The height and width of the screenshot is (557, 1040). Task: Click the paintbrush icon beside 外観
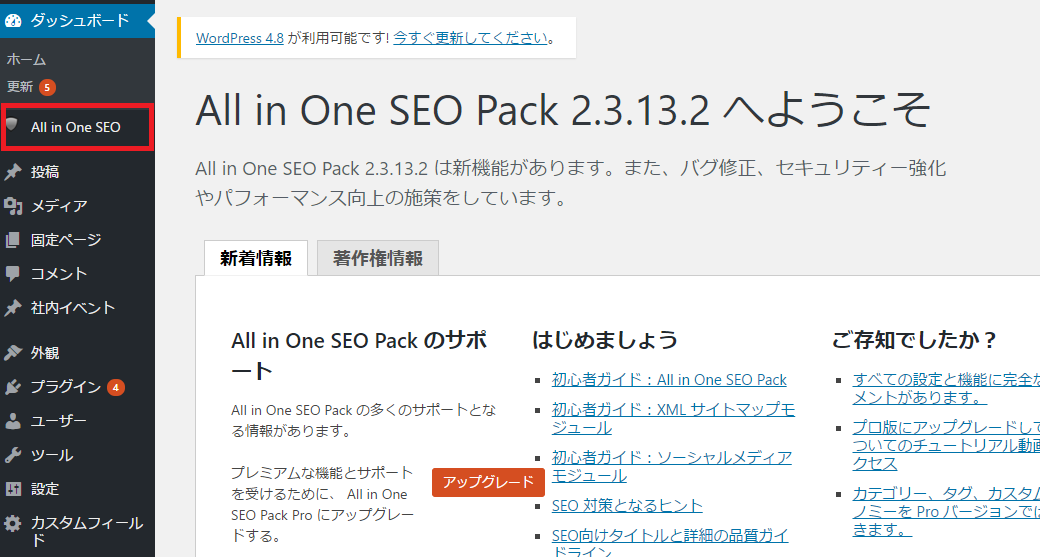pyautogui.click(x=13, y=353)
